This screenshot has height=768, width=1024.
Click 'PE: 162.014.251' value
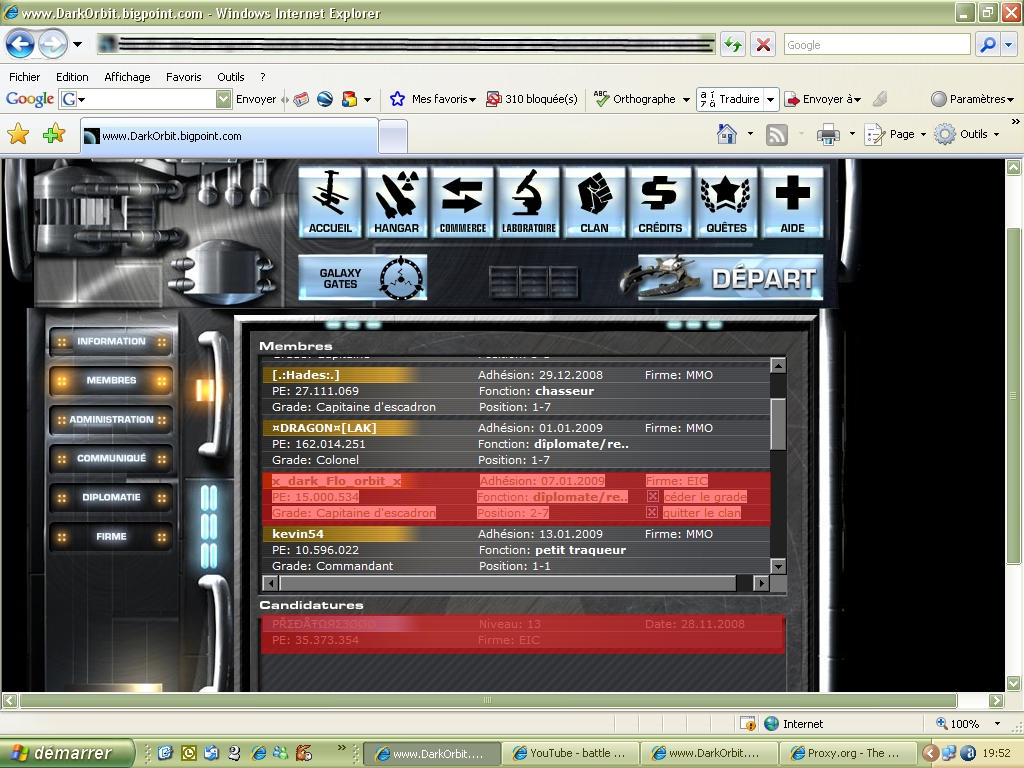tap(319, 444)
